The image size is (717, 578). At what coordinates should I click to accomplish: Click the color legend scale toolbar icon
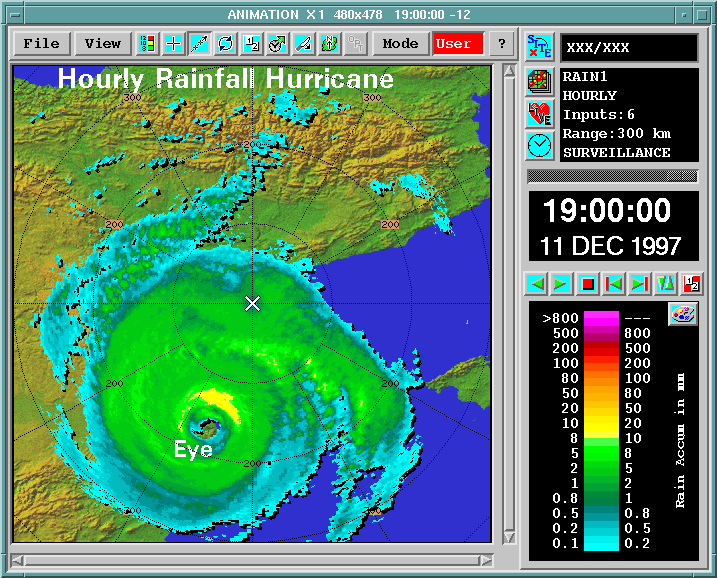coord(148,44)
